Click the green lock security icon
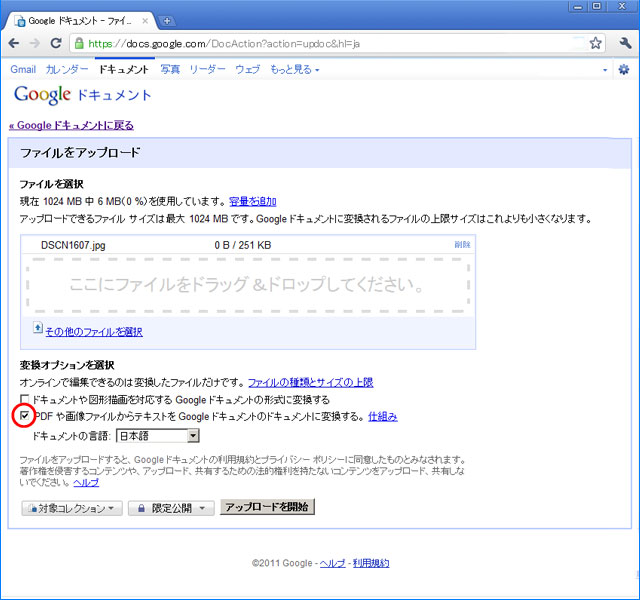The height and width of the screenshot is (600, 640). 79,43
